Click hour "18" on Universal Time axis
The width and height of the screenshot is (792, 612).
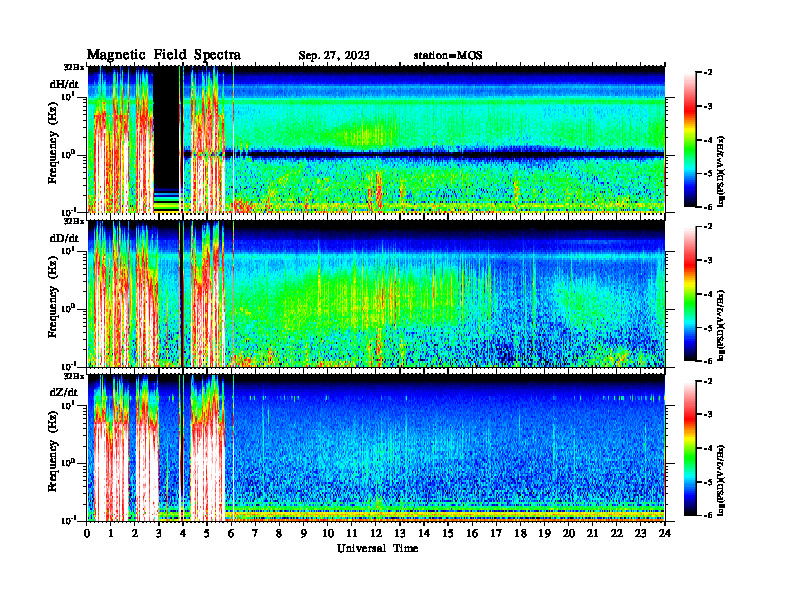tap(521, 534)
